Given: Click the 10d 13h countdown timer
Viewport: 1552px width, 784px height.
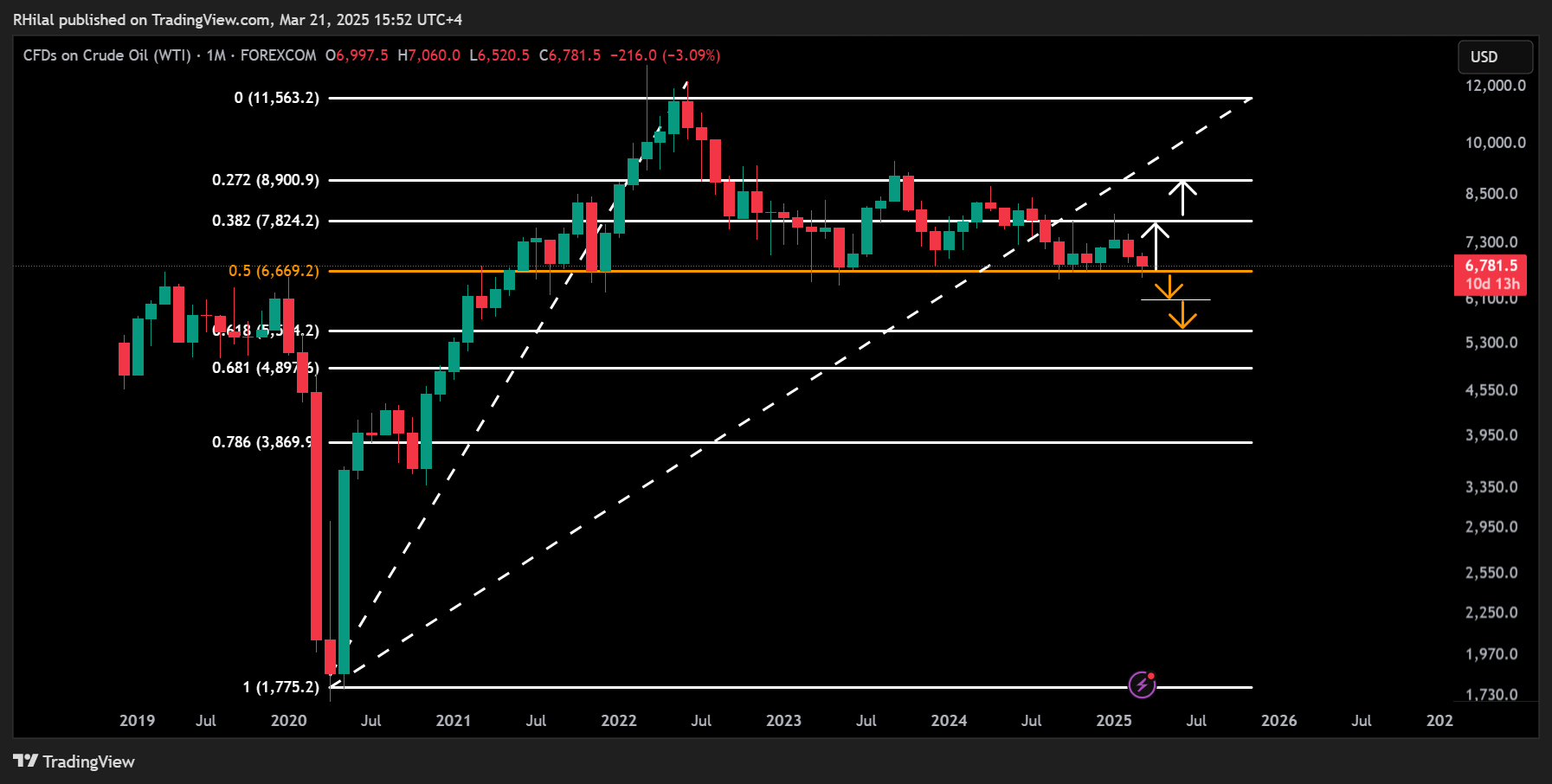Looking at the screenshot, I should 1491,284.
